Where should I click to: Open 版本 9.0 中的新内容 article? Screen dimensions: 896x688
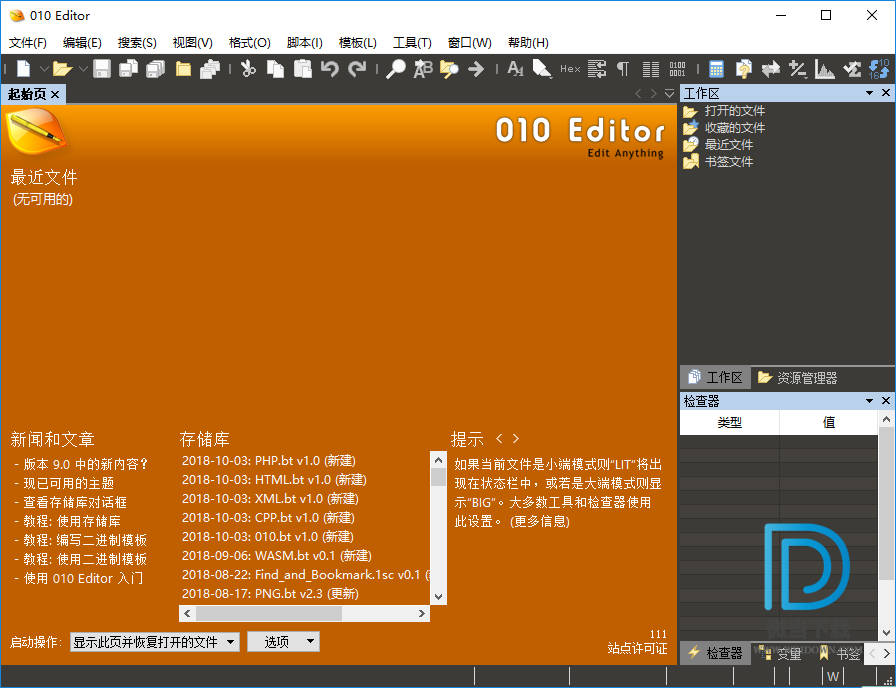pos(86,464)
